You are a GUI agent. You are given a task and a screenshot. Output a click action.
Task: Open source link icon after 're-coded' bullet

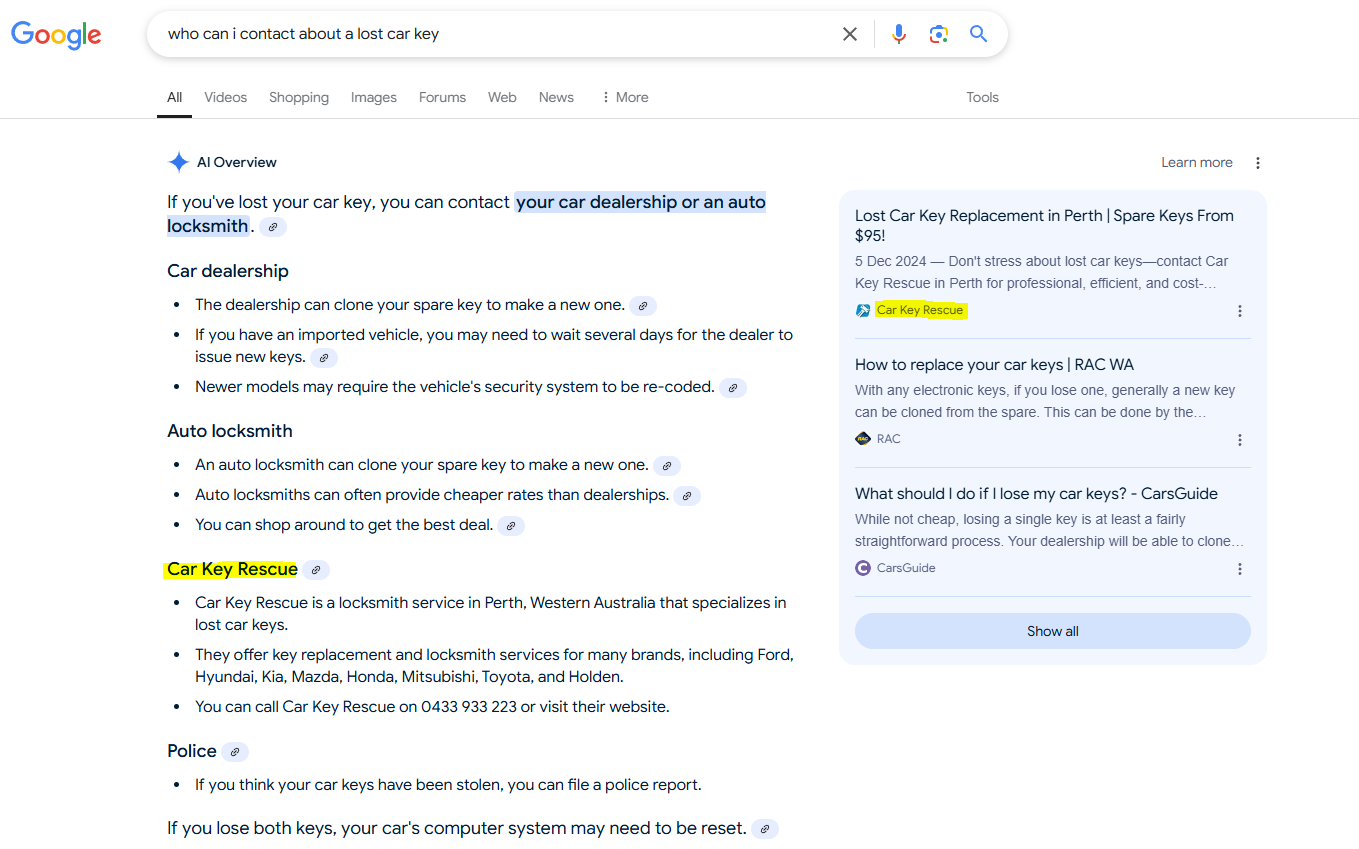(733, 388)
